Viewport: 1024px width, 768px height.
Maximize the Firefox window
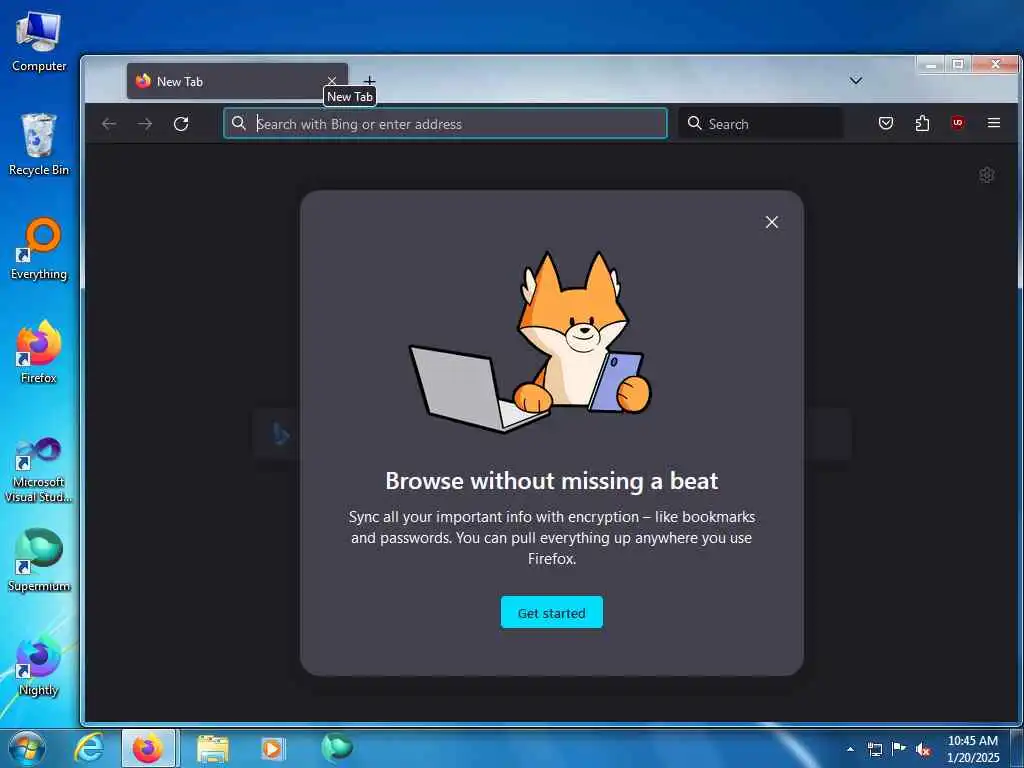[x=958, y=64]
